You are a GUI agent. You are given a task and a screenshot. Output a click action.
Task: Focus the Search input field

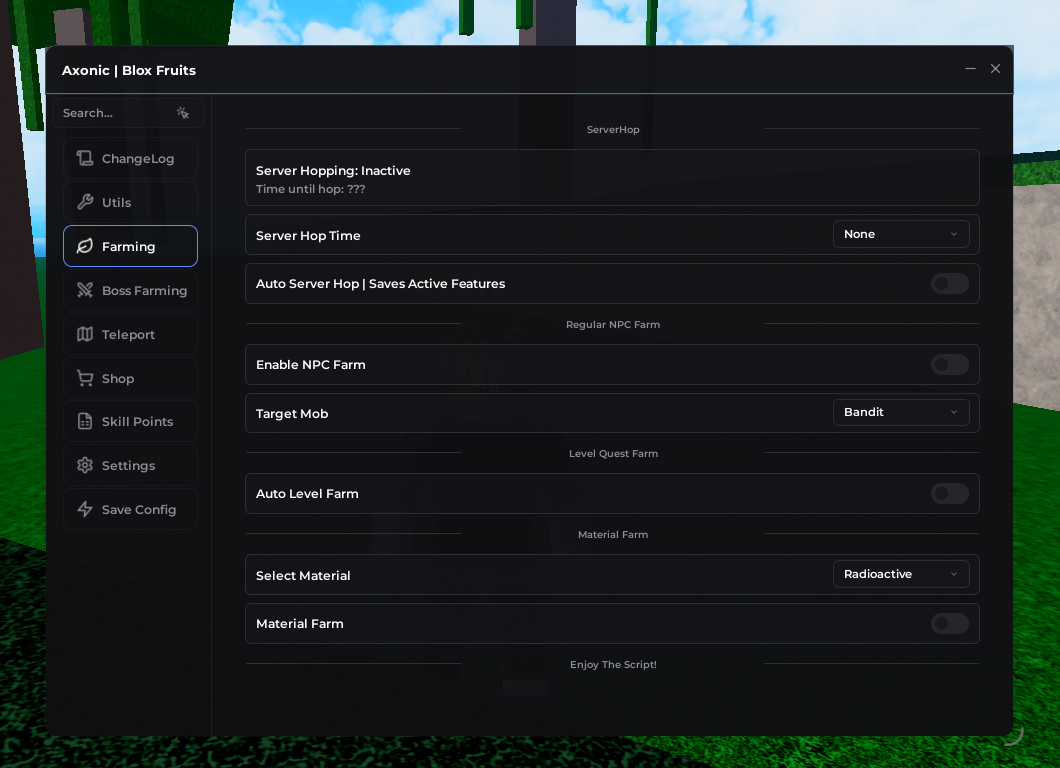[x=128, y=113]
